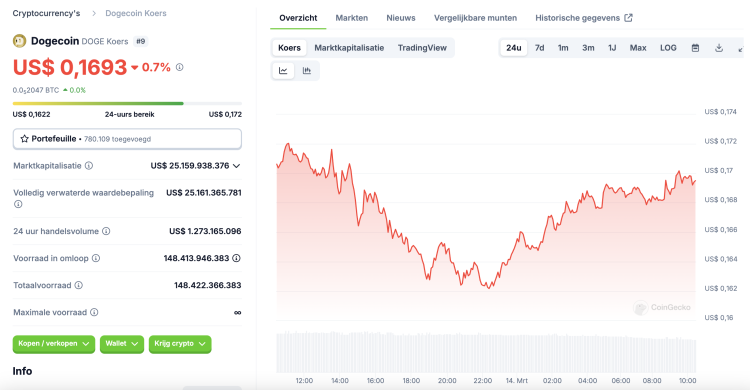Click the 22:00 time axis label

[483, 380]
